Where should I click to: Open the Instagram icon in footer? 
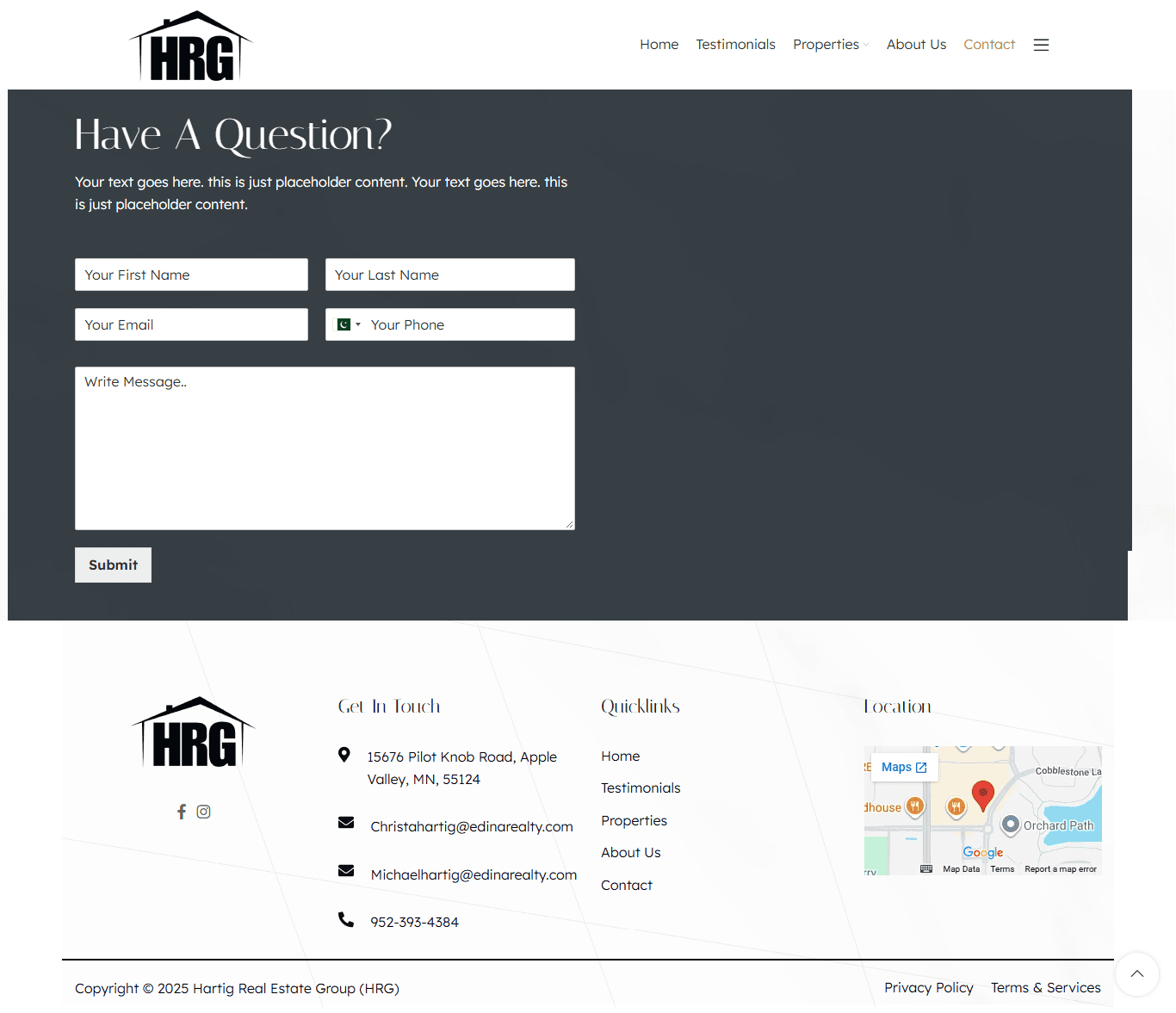point(203,812)
